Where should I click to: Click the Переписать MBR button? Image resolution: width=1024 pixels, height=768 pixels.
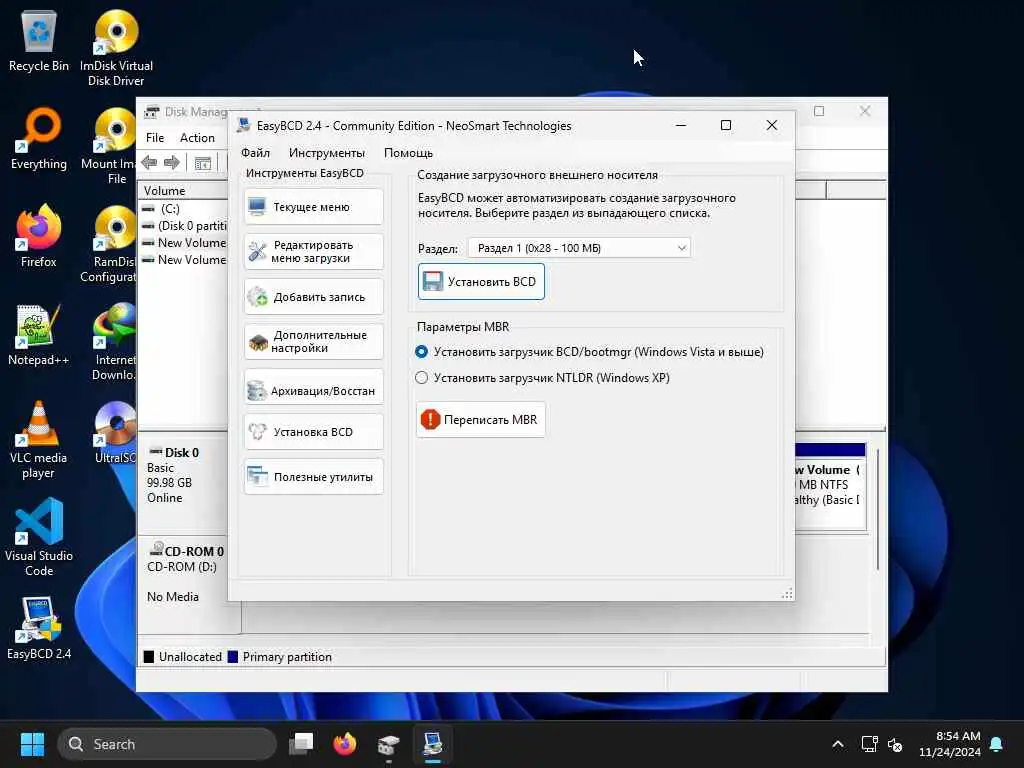pos(481,419)
